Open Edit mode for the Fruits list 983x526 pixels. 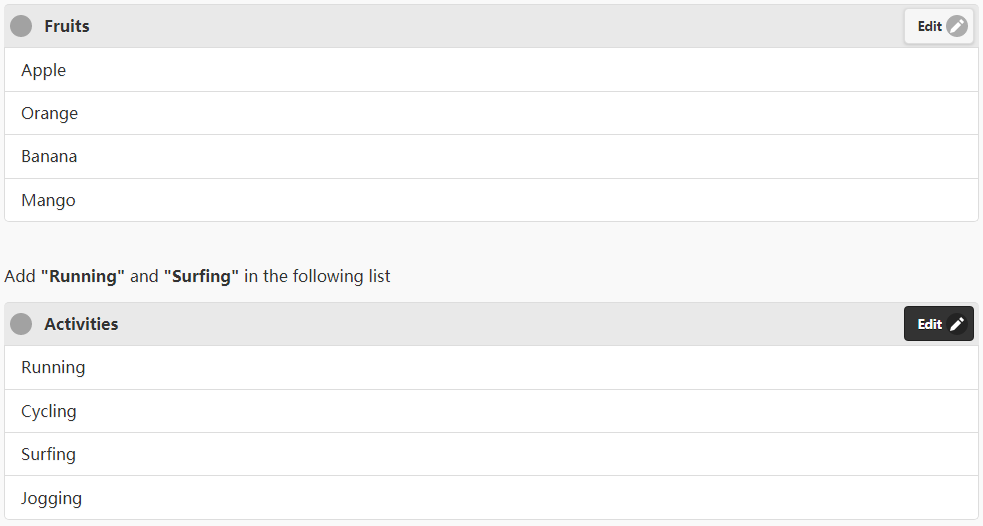point(938,26)
